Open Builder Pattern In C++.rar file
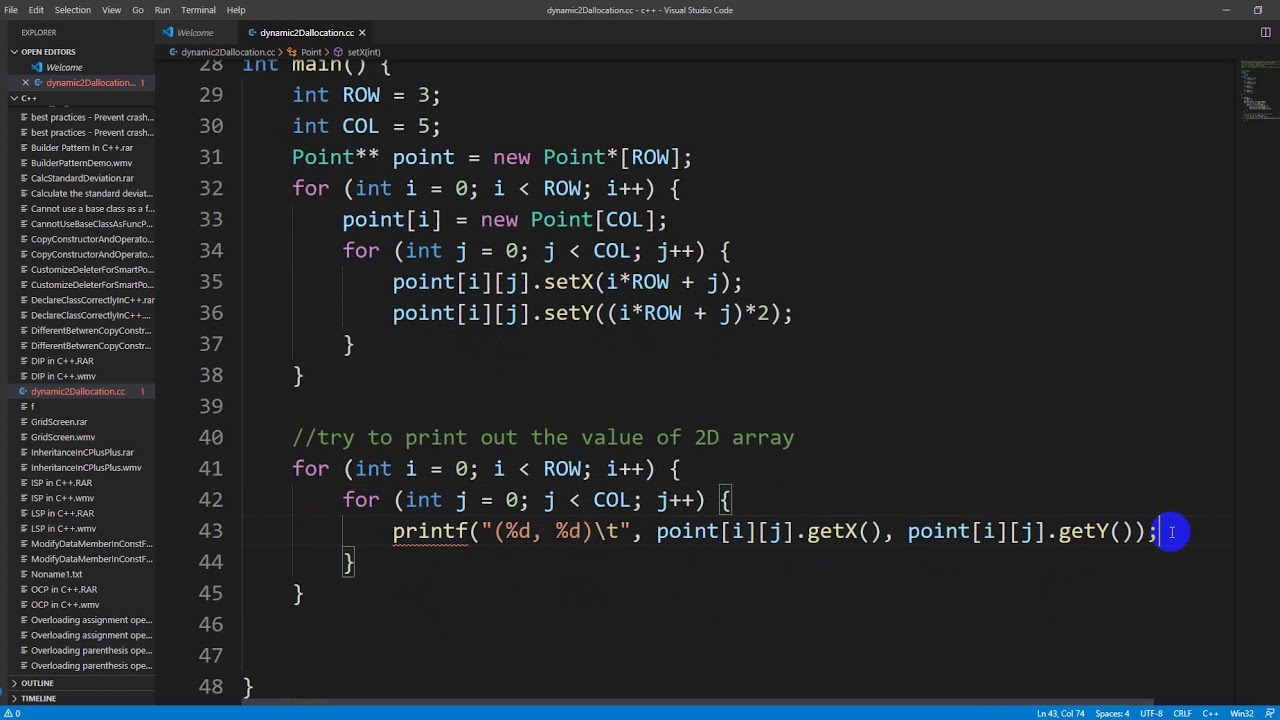This screenshot has height=720, width=1280. pos(82,148)
